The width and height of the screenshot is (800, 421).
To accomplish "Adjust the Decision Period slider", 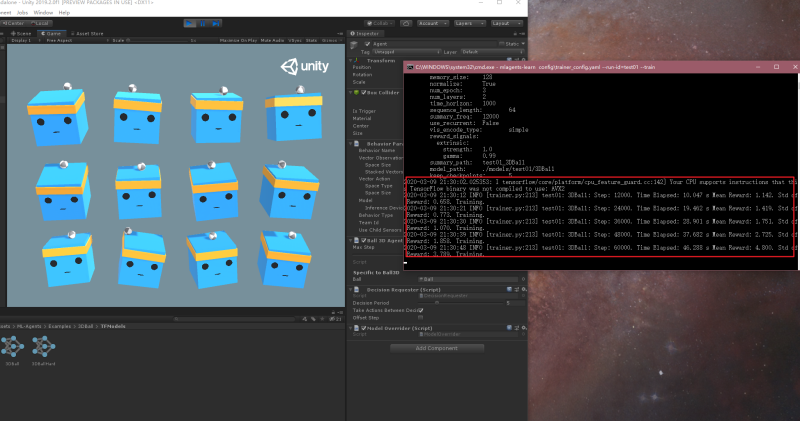I will pos(462,303).
